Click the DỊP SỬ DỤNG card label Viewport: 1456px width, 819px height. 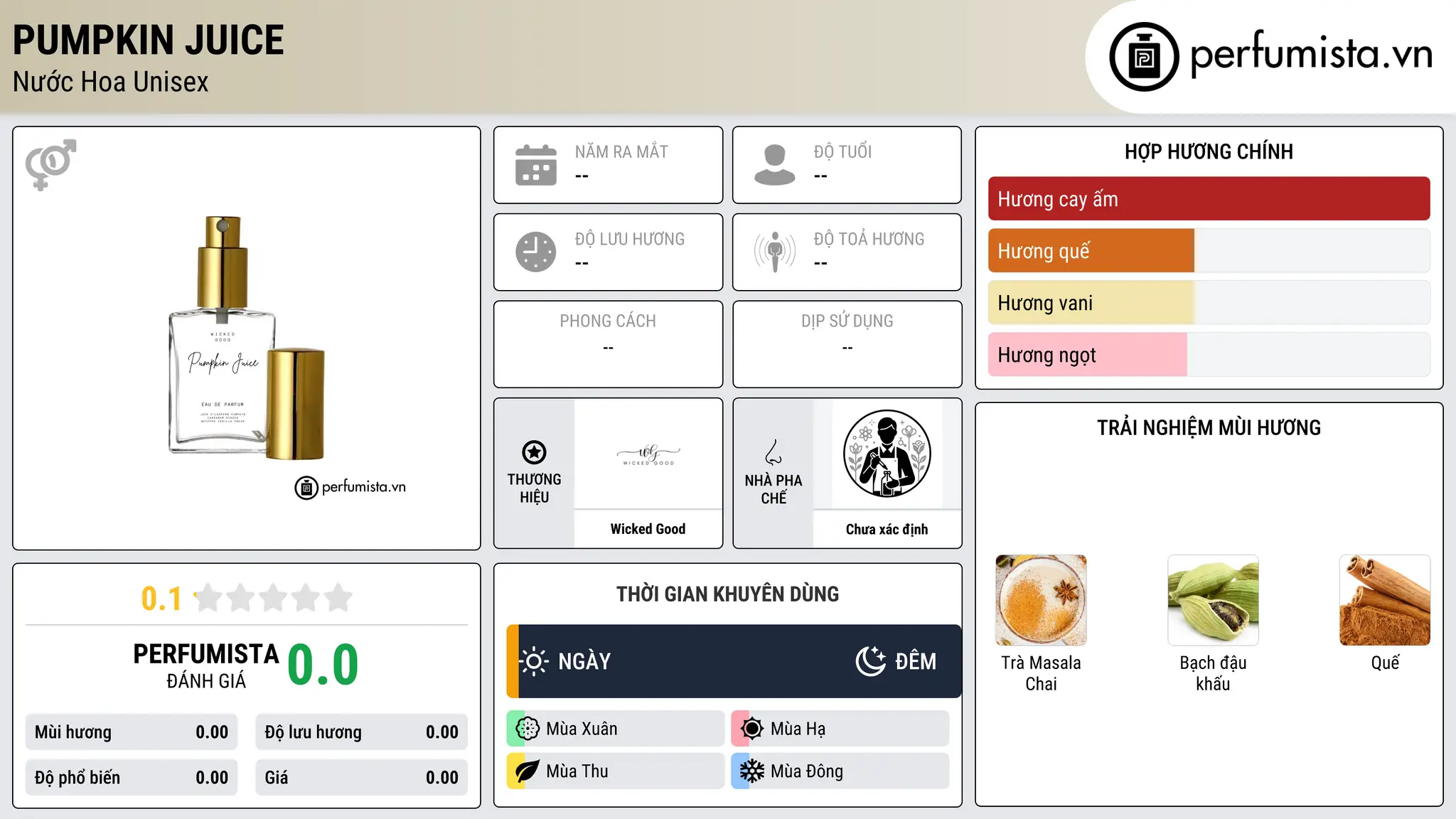pos(847,321)
